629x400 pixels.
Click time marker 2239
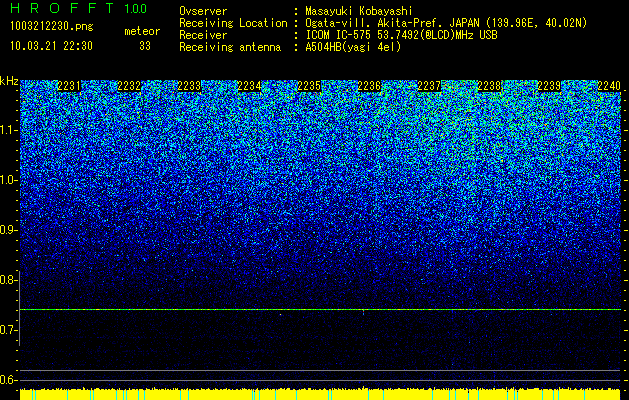(x=549, y=86)
